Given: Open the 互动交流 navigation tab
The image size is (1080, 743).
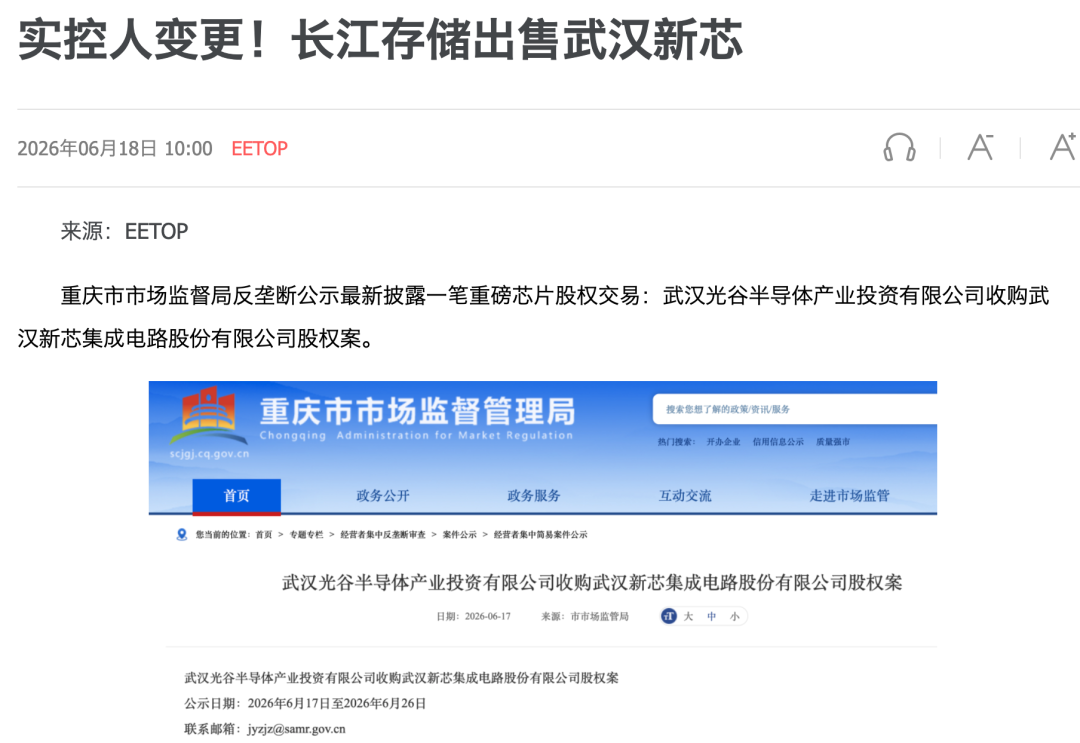Looking at the screenshot, I should 685,496.
